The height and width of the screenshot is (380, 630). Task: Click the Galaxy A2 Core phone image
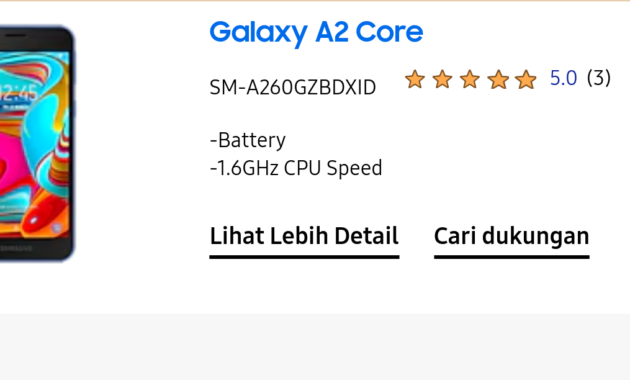coord(37,143)
